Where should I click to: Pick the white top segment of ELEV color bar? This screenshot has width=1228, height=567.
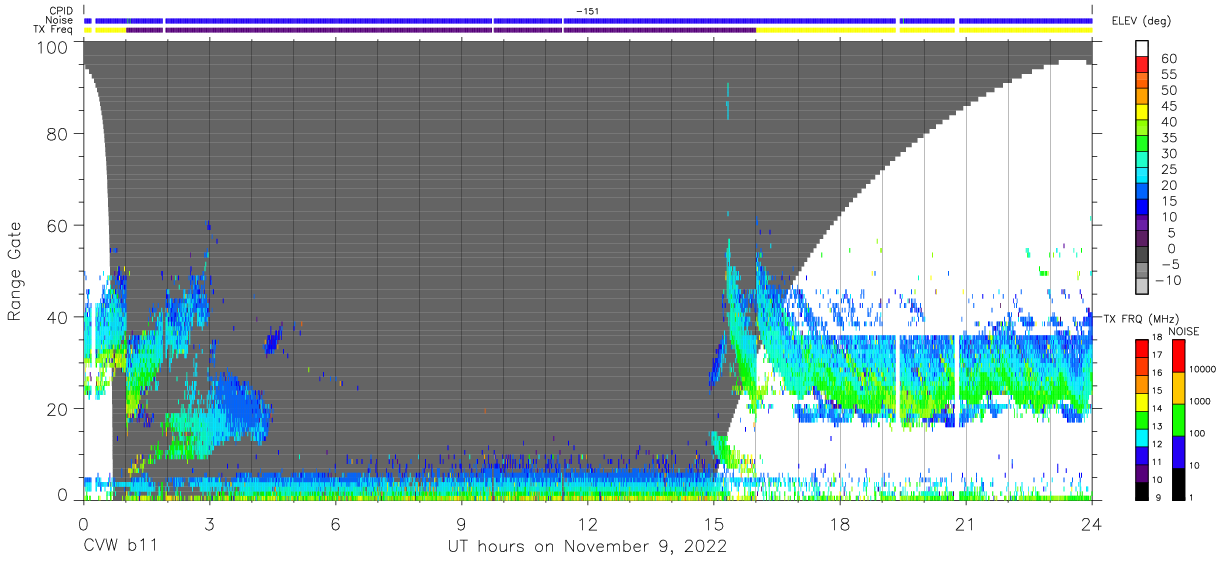tap(1143, 49)
